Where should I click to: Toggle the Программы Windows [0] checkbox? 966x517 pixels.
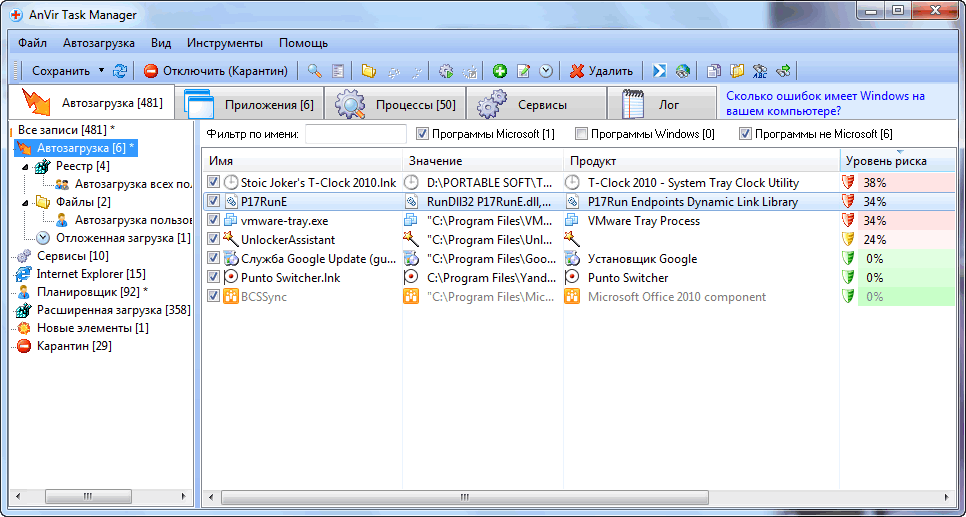pos(581,134)
